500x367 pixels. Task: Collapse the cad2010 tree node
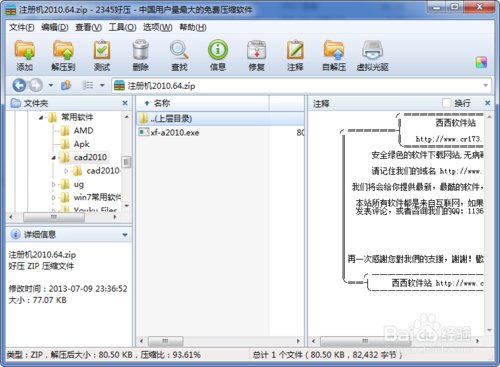[x=54, y=157]
